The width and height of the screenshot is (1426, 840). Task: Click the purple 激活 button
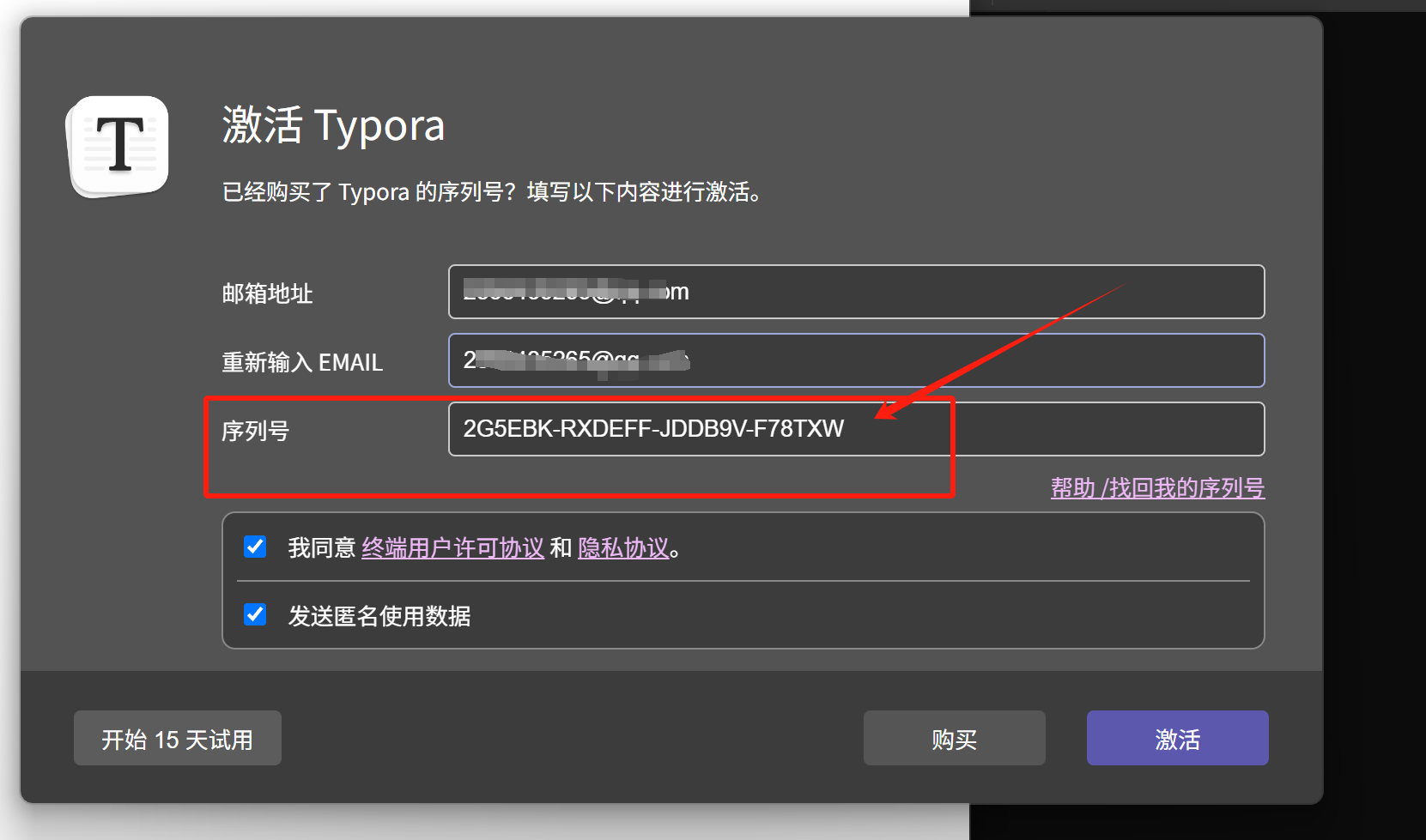1178,738
